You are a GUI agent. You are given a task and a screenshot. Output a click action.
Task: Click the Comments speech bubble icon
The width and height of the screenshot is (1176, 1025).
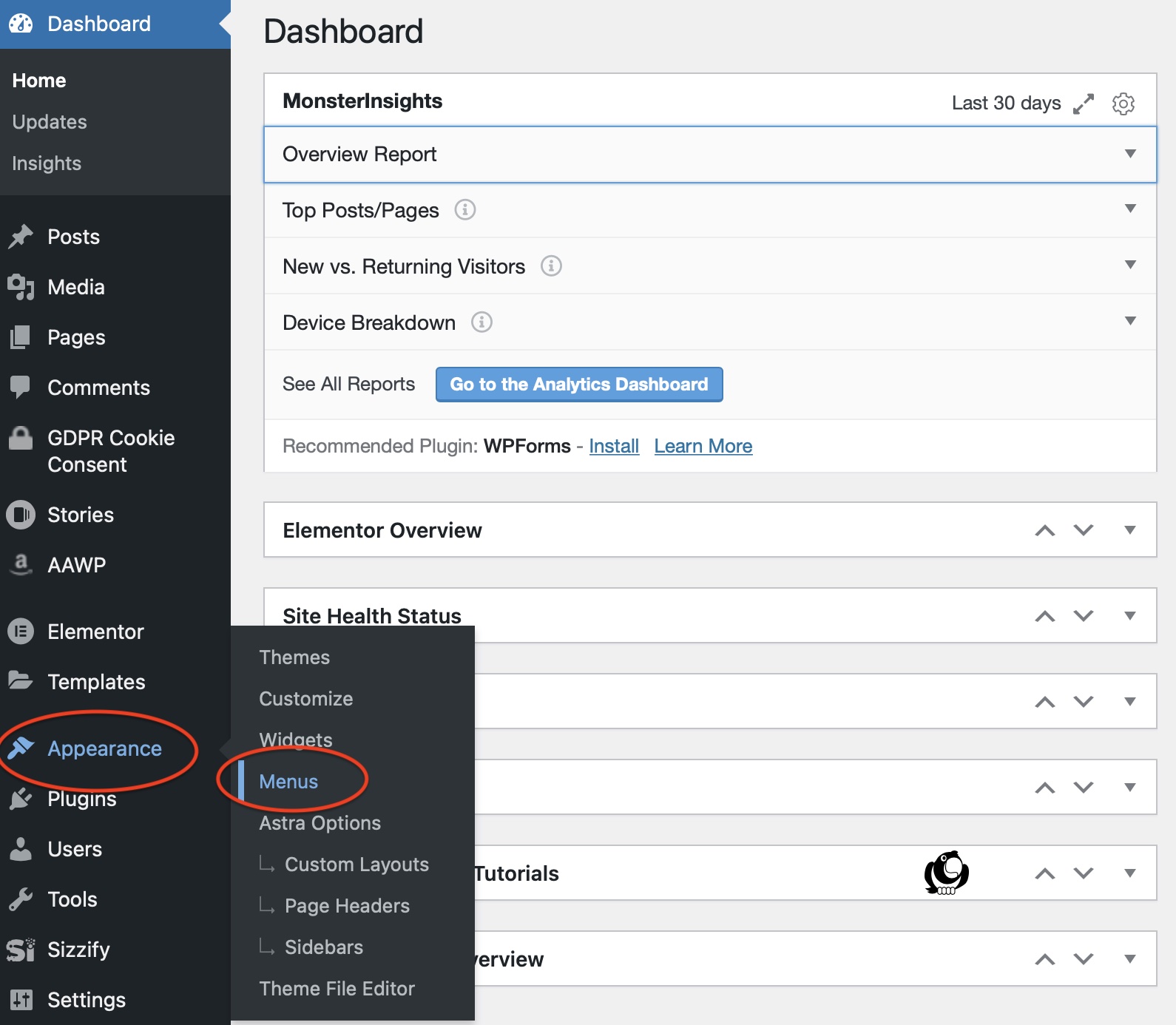click(21, 388)
